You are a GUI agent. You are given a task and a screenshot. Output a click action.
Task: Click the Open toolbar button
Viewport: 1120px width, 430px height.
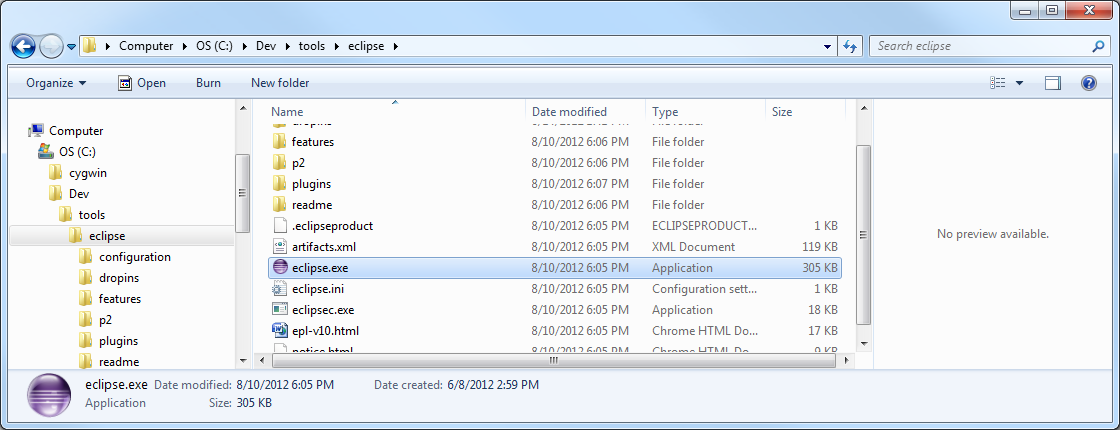click(x=141, y=83)
